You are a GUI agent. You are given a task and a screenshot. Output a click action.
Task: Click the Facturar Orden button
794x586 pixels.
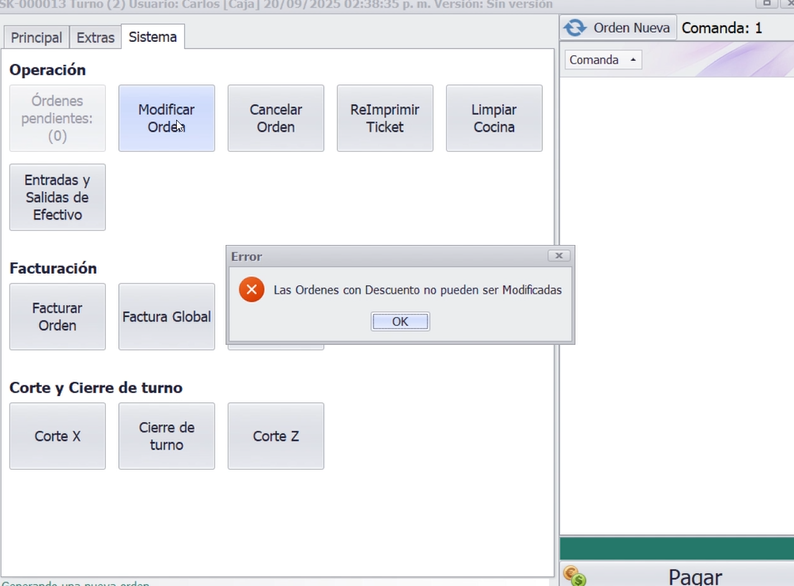57,317
